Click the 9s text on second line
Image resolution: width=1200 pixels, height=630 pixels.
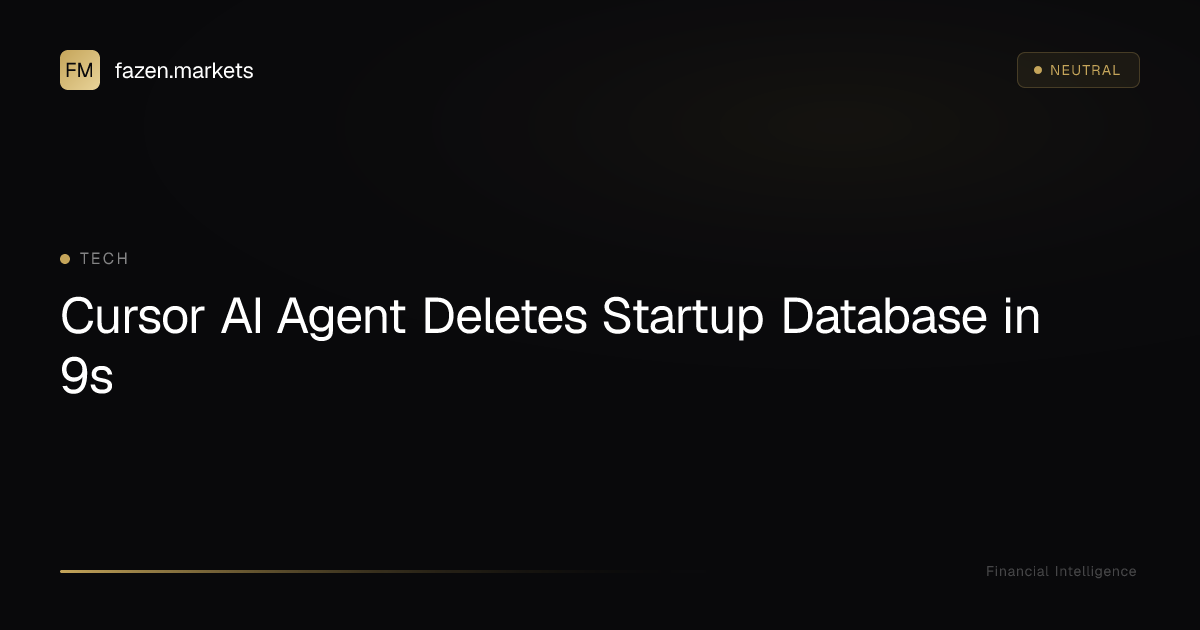click(x=87, y=377)
